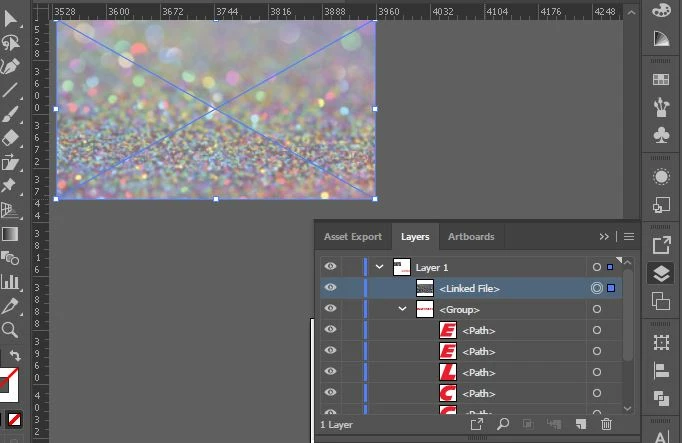Click the target circle for <Linked File>
The width and height of the screenshot is (682, 443).
click(x=597, y=288)
